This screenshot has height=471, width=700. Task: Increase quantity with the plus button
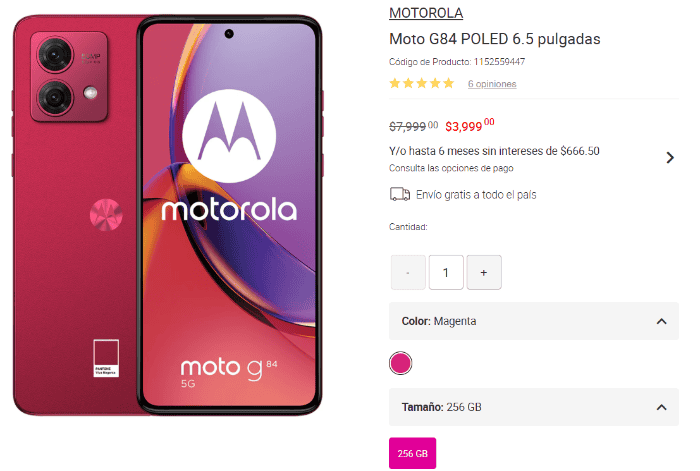tap(484, 272)
